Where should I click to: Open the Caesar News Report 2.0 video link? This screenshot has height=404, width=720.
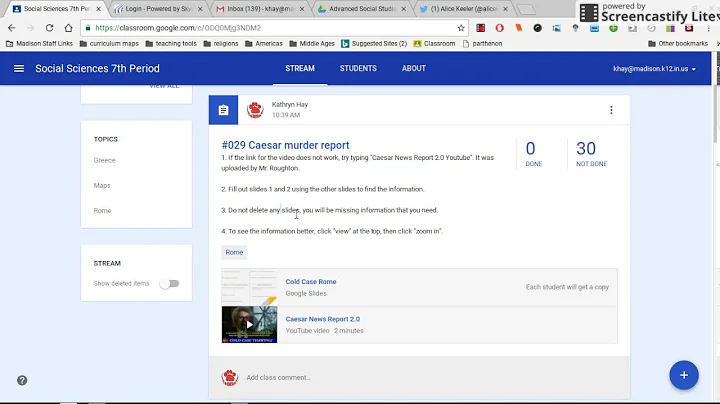pyautogui.click(x=323, y=319)
